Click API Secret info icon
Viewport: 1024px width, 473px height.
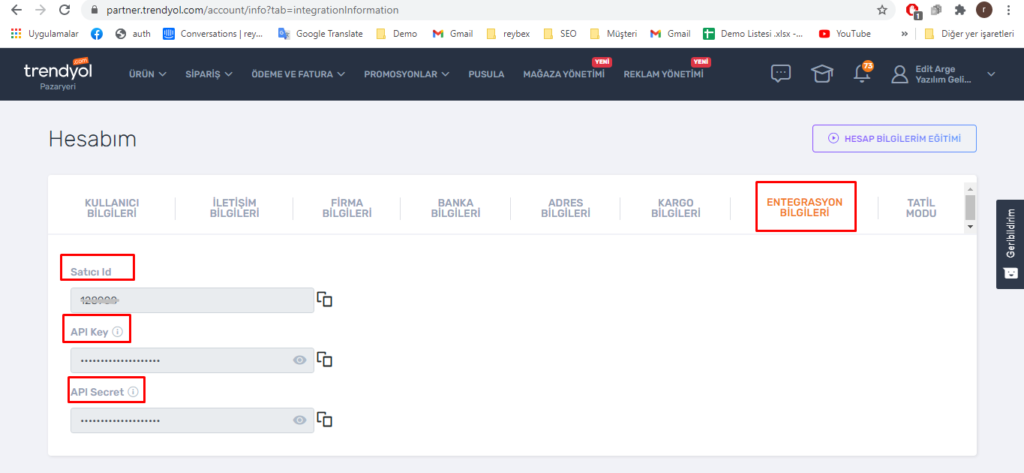click(x=133, y=392)
